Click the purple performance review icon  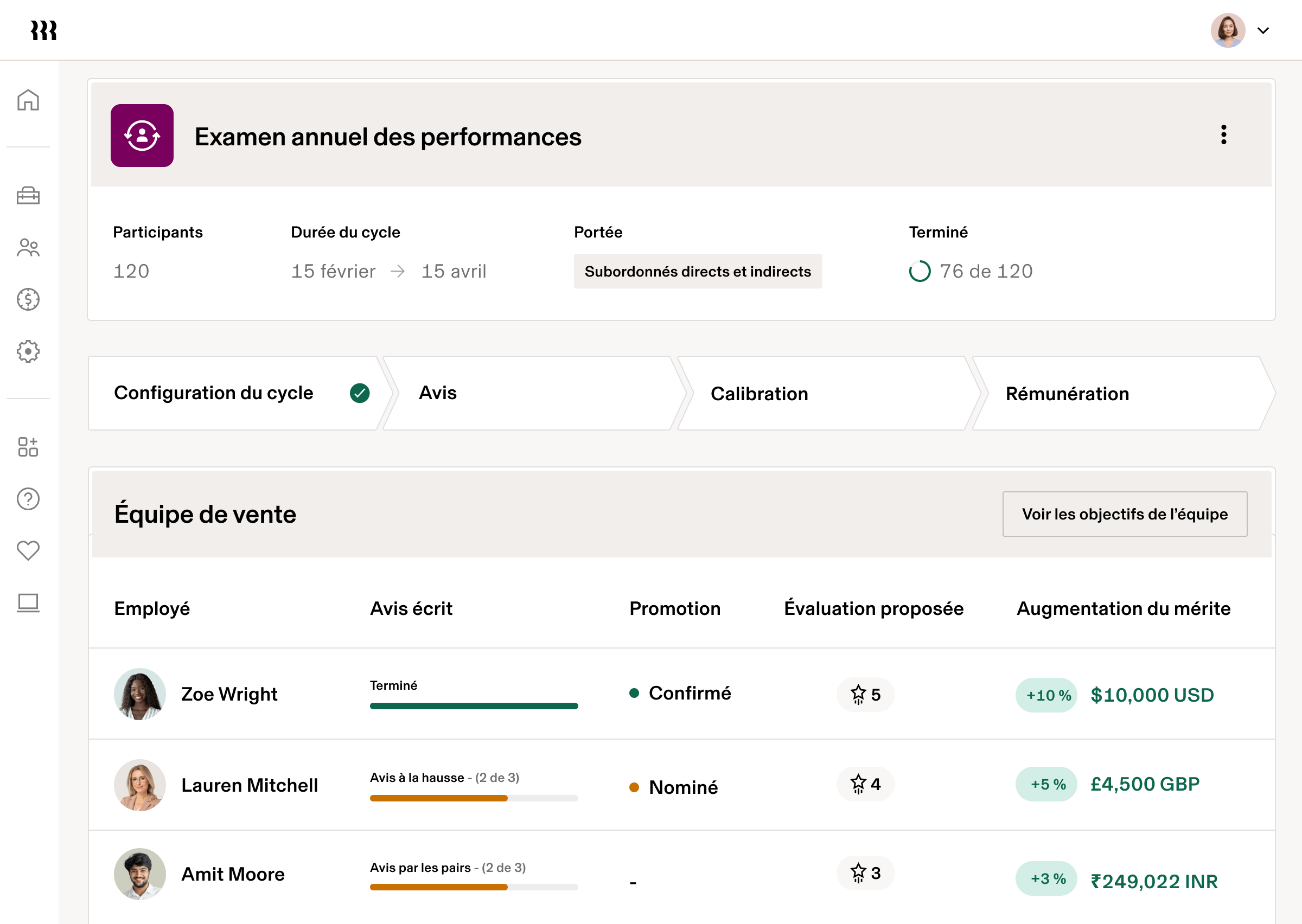click(142, 136)
